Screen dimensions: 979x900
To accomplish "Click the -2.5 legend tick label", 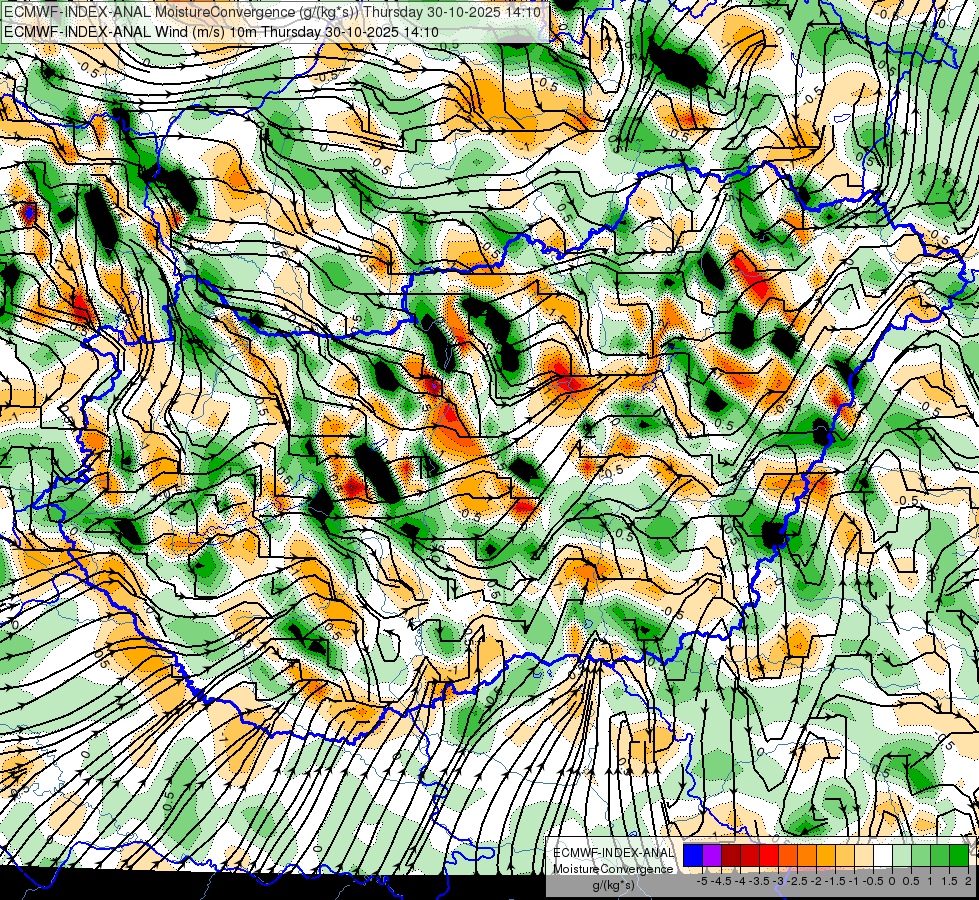I will (797, 881).
